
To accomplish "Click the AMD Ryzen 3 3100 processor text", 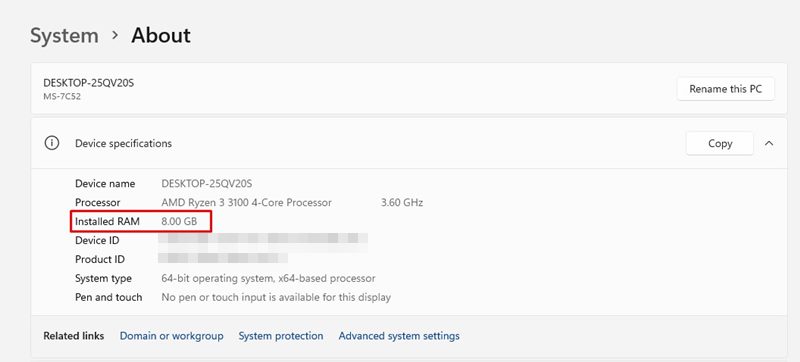I will [x=246, y=202].
